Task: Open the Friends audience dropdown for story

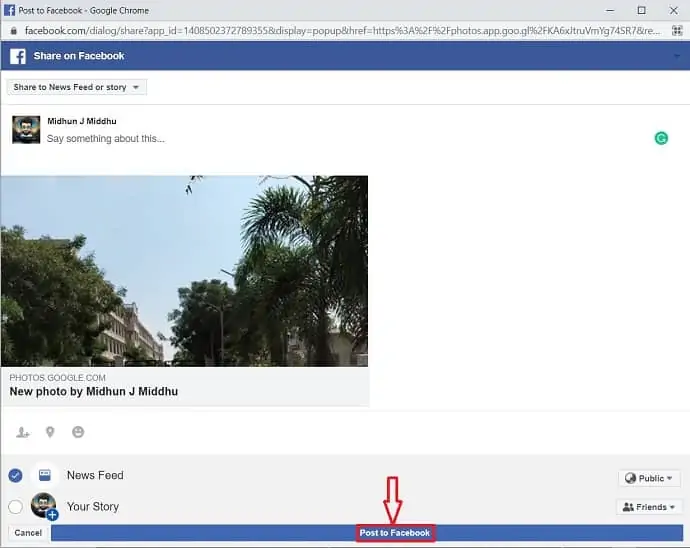Action: point(649,507)
